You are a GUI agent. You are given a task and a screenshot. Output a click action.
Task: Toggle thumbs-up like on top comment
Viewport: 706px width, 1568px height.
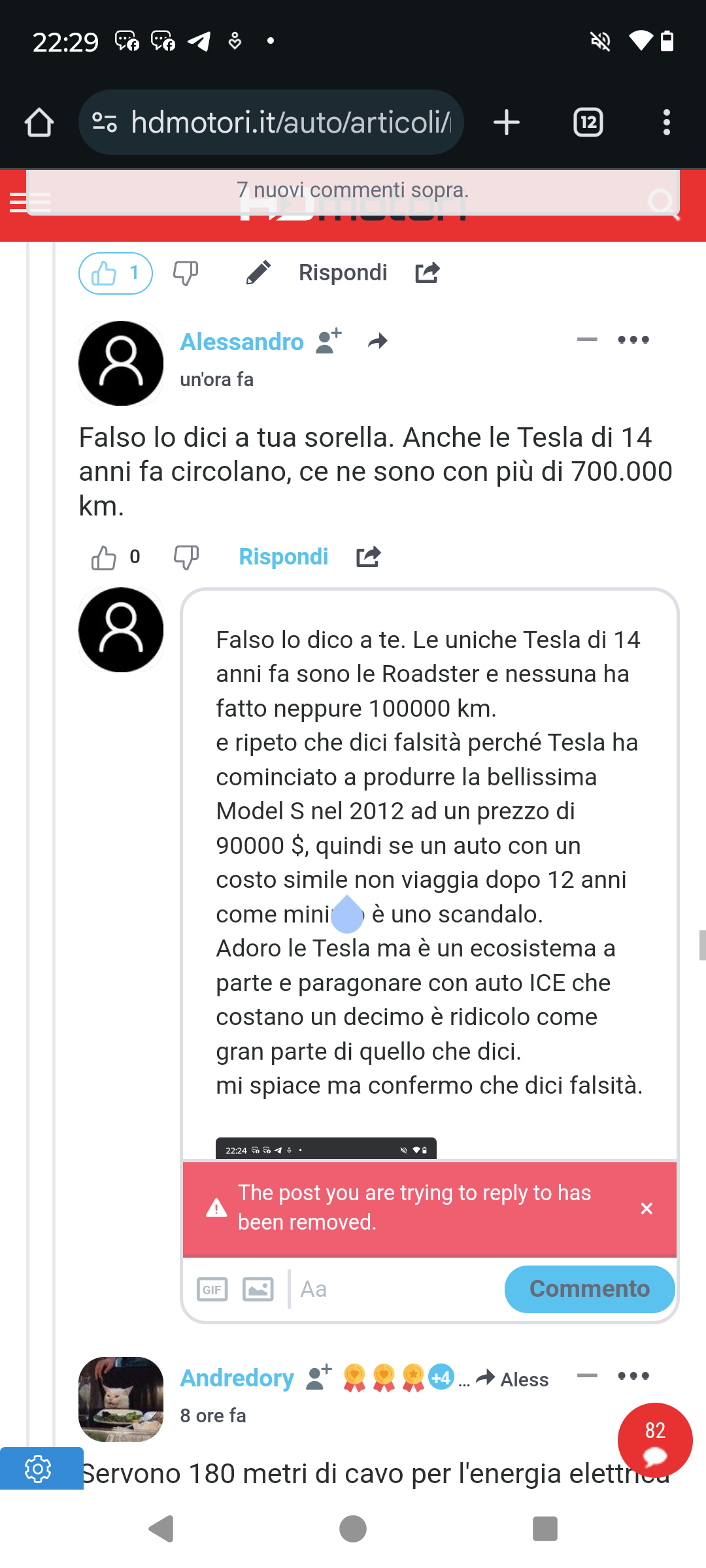[116, 273]
